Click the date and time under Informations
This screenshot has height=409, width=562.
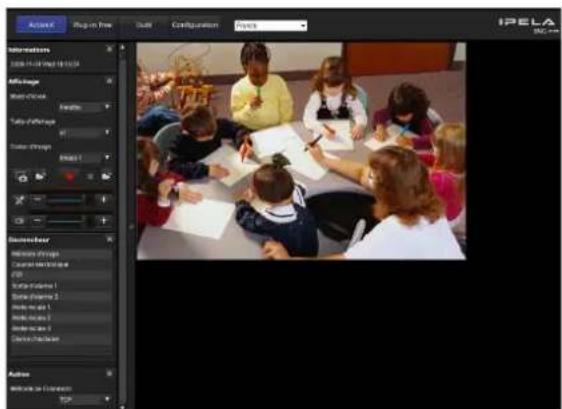(45, 64)
